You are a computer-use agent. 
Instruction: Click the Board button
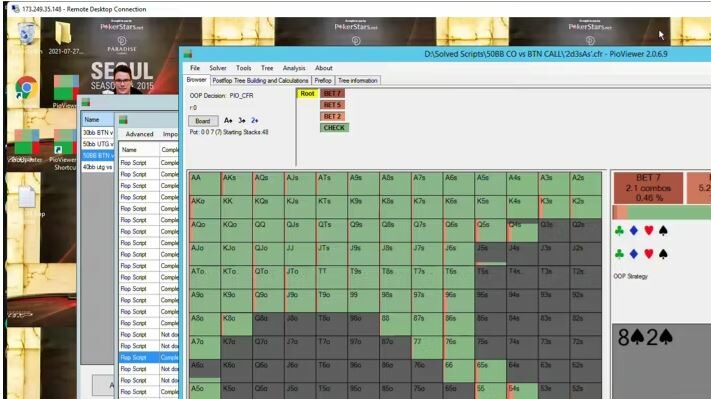pos(203,121)
